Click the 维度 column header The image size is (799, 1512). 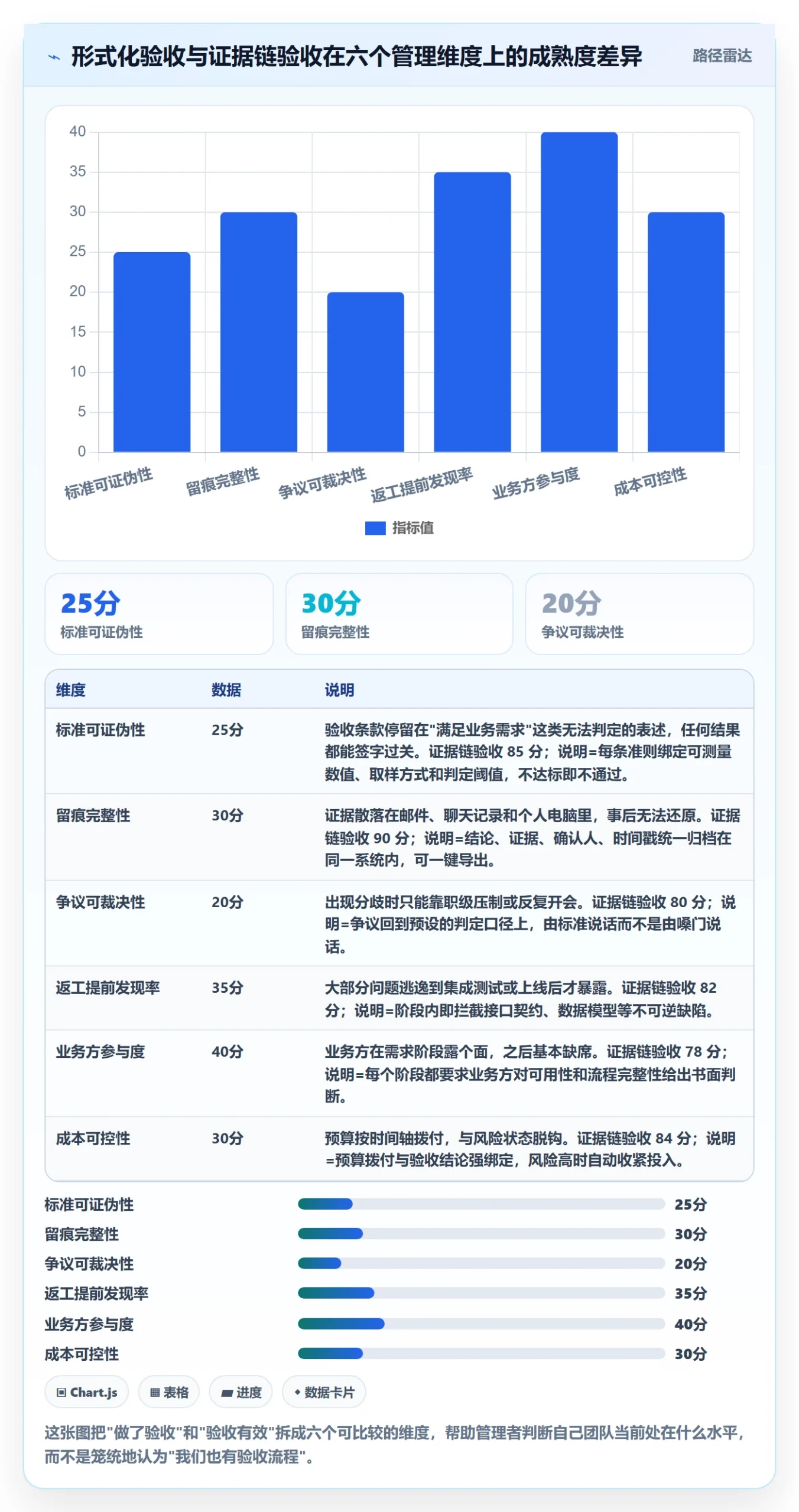tap(70, 690)
